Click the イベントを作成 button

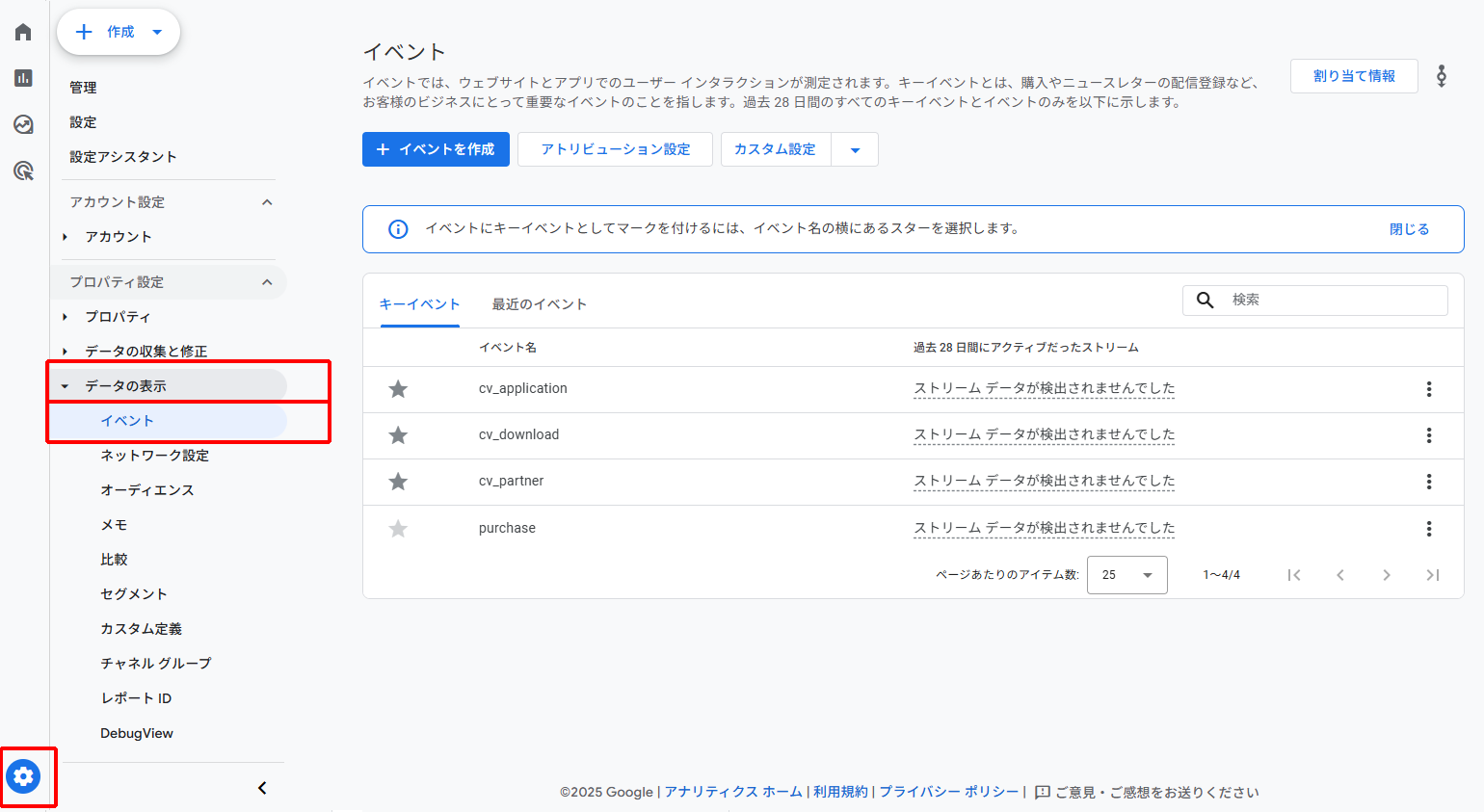pos(436,149)
